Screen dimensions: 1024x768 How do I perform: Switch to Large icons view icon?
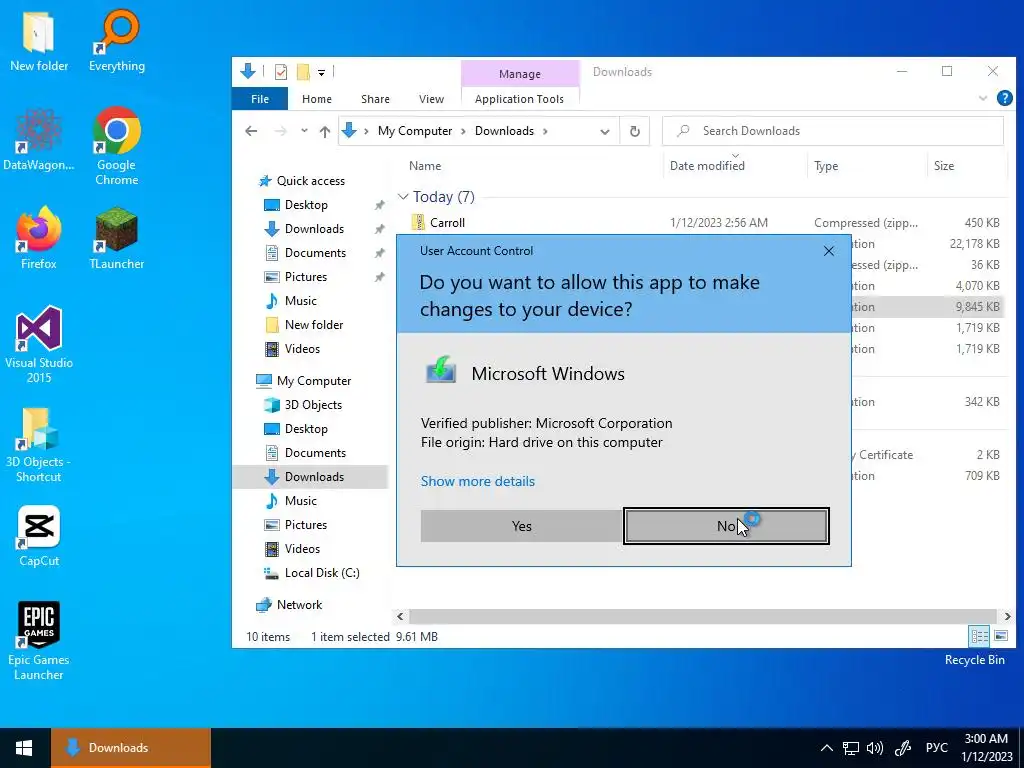[x=1000, y=635]
